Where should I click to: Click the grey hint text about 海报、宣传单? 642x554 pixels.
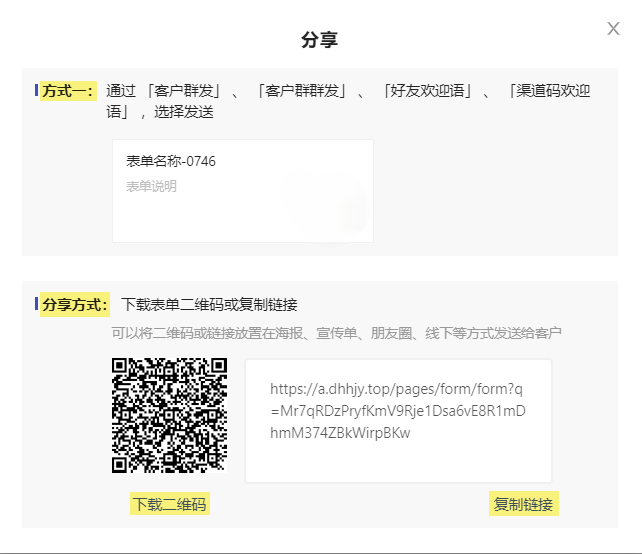click(336, 333)
